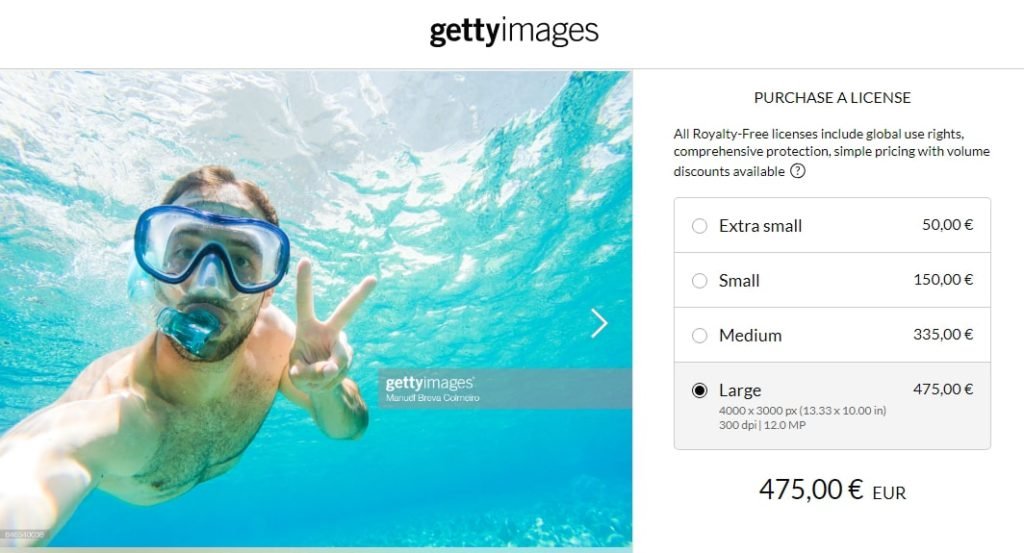
Task: Choose the Small license label
Action: click(739, 281)
